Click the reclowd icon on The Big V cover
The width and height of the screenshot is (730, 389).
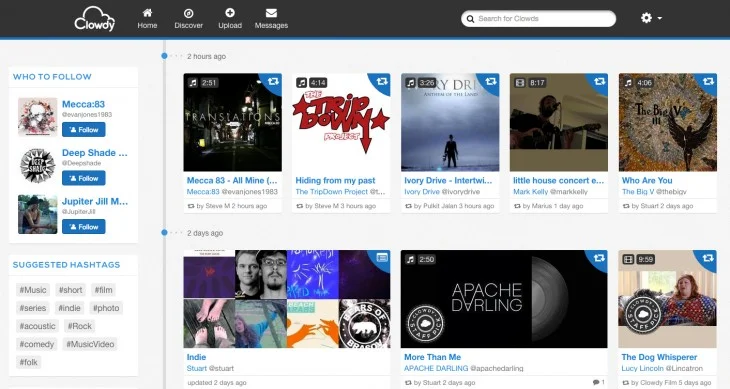point(709,81)
